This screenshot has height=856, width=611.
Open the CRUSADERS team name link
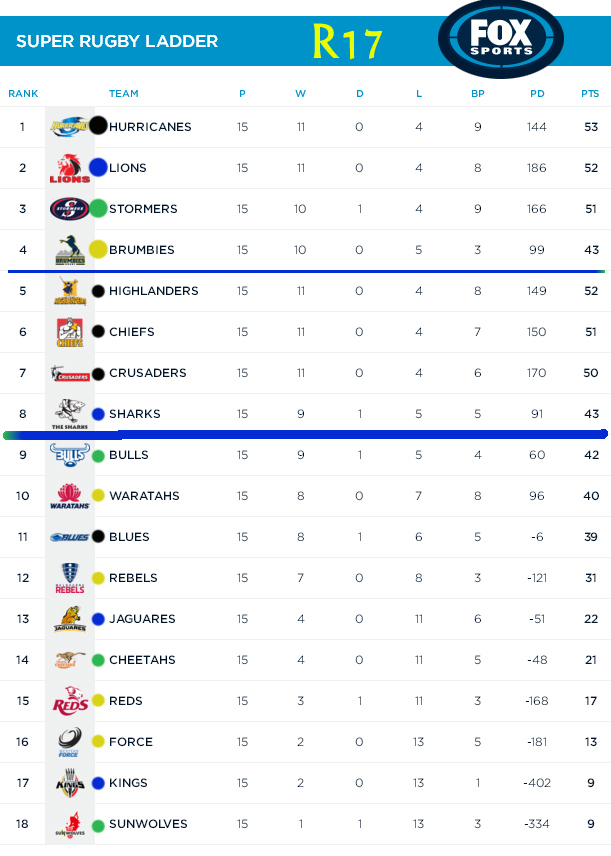(x=147, y=373)
